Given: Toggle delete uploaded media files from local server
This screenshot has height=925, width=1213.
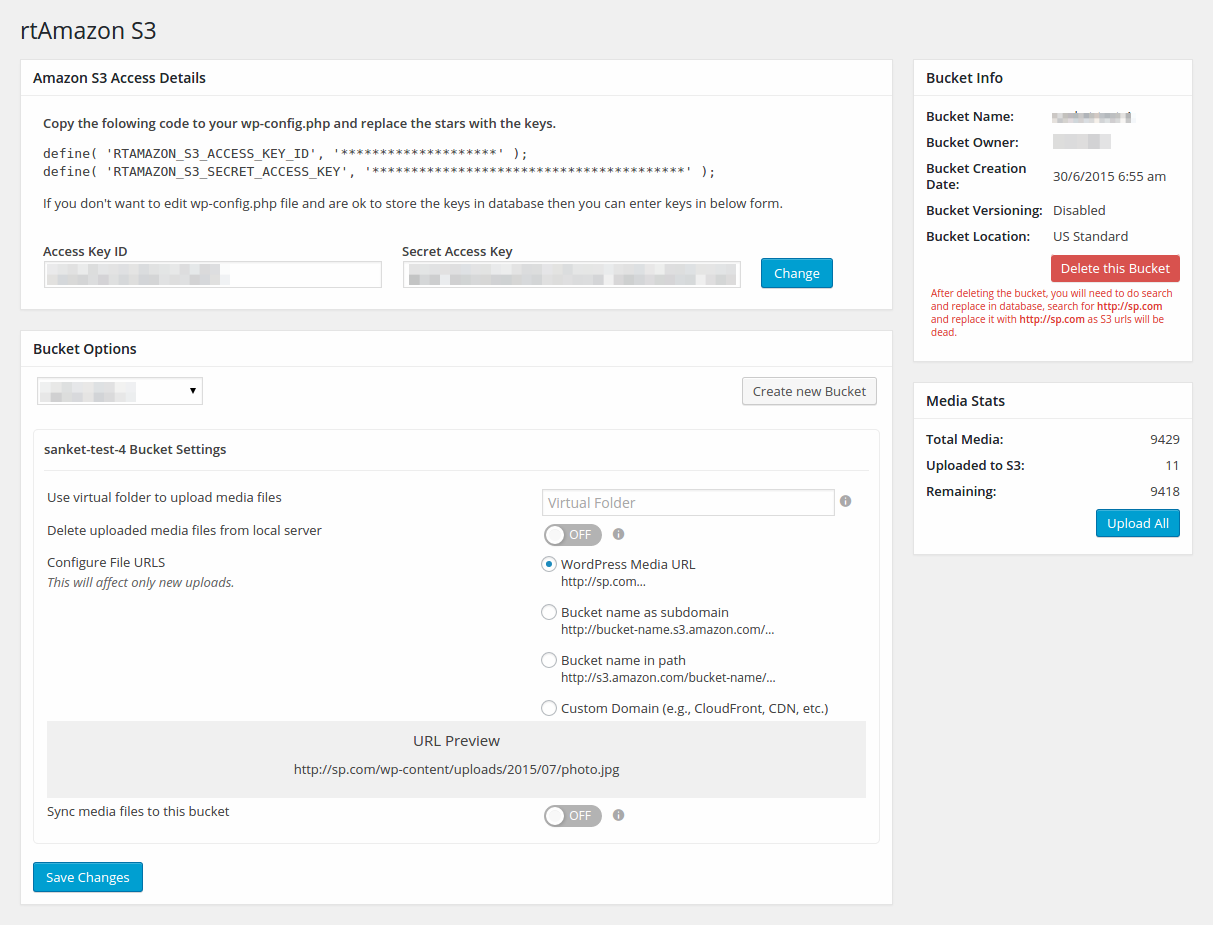Looking at the screenshot, I should 573,535.
